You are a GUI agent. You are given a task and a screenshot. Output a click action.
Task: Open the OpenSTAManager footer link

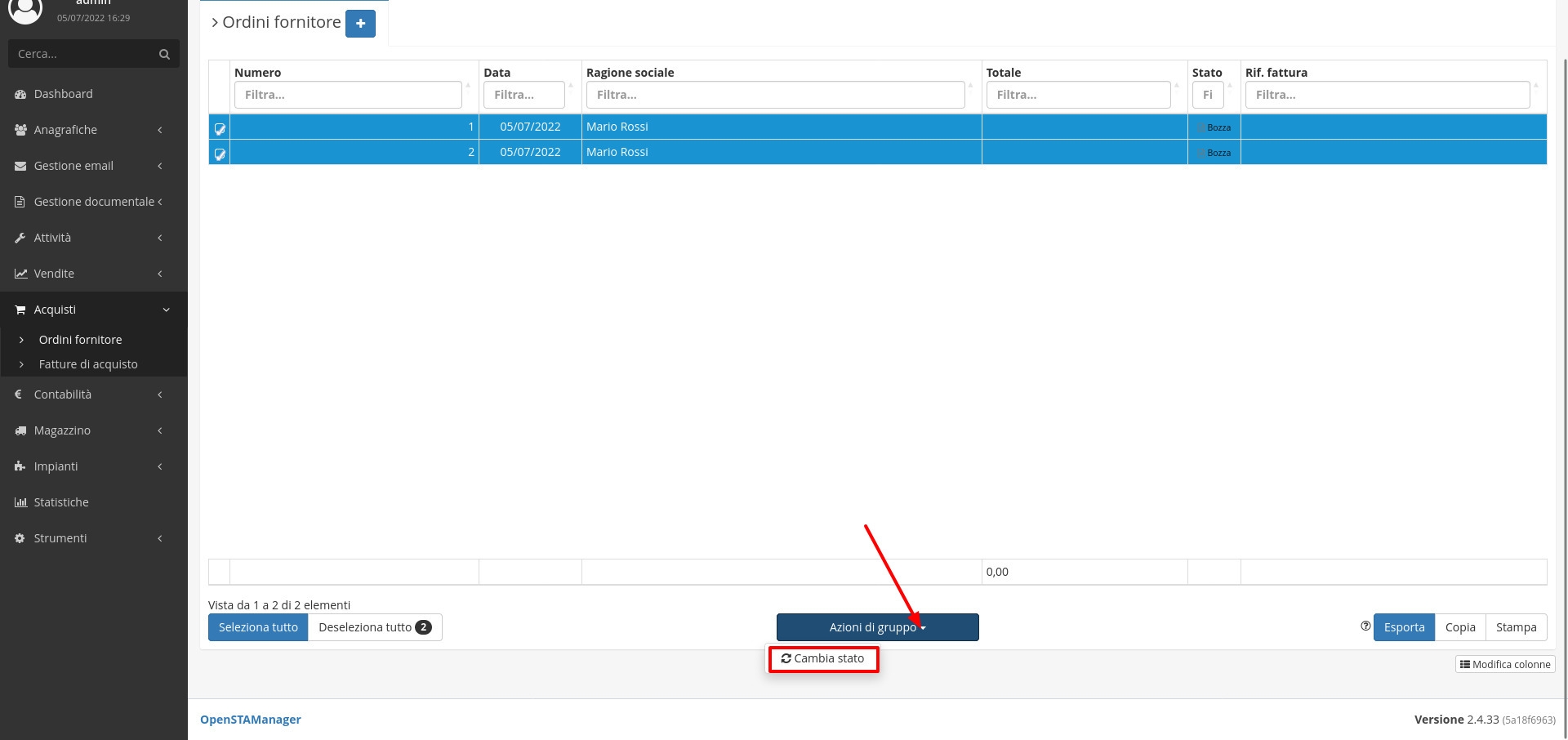(x=250, y=720)
